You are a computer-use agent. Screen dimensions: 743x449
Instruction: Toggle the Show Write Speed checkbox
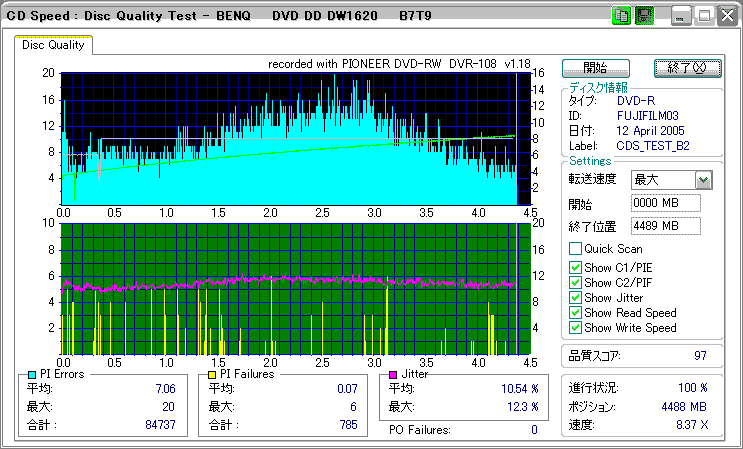[x=575, y=327]
